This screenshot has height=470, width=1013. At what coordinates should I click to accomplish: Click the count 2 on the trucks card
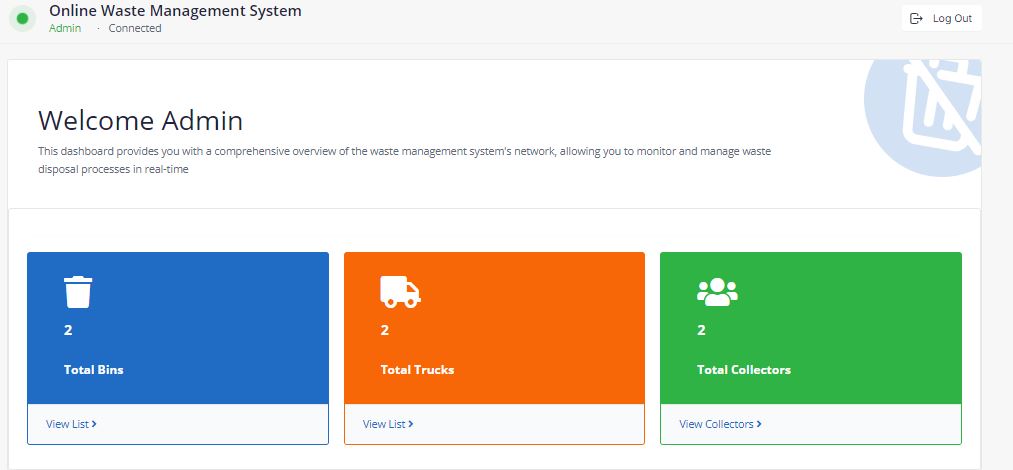coord(384,331)
